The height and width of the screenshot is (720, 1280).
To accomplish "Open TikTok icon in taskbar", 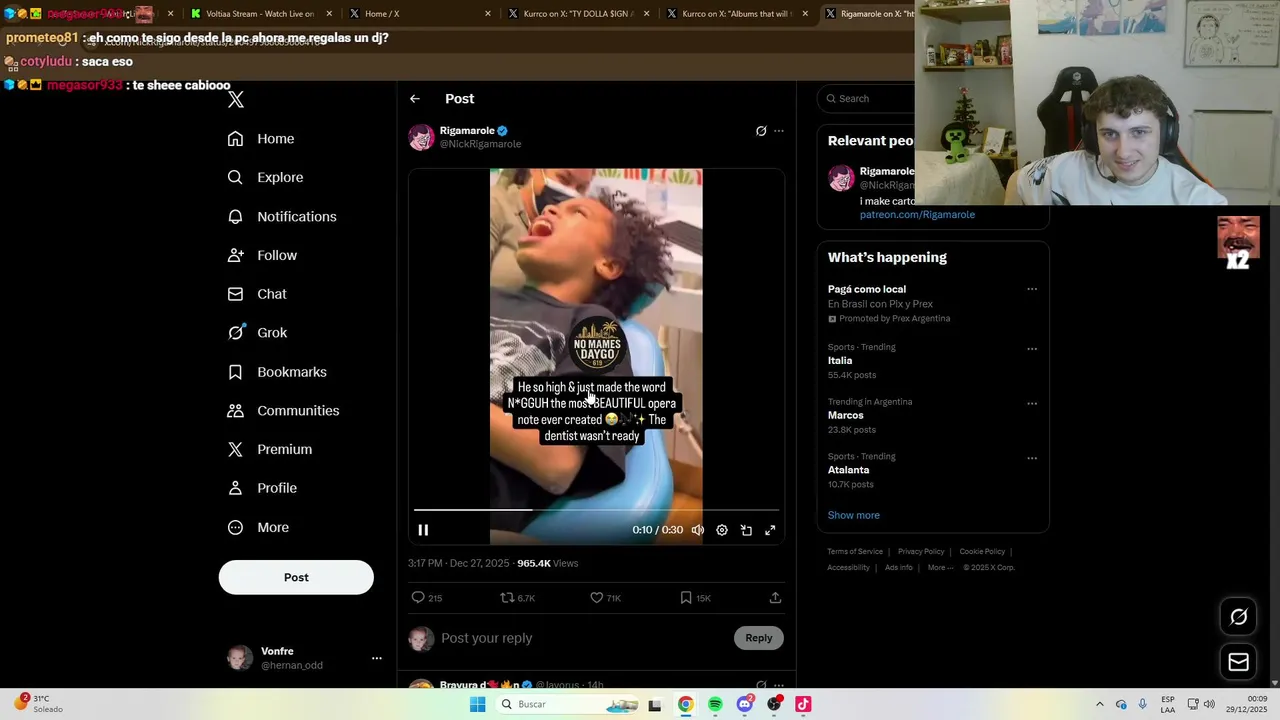I will point(803,704).
